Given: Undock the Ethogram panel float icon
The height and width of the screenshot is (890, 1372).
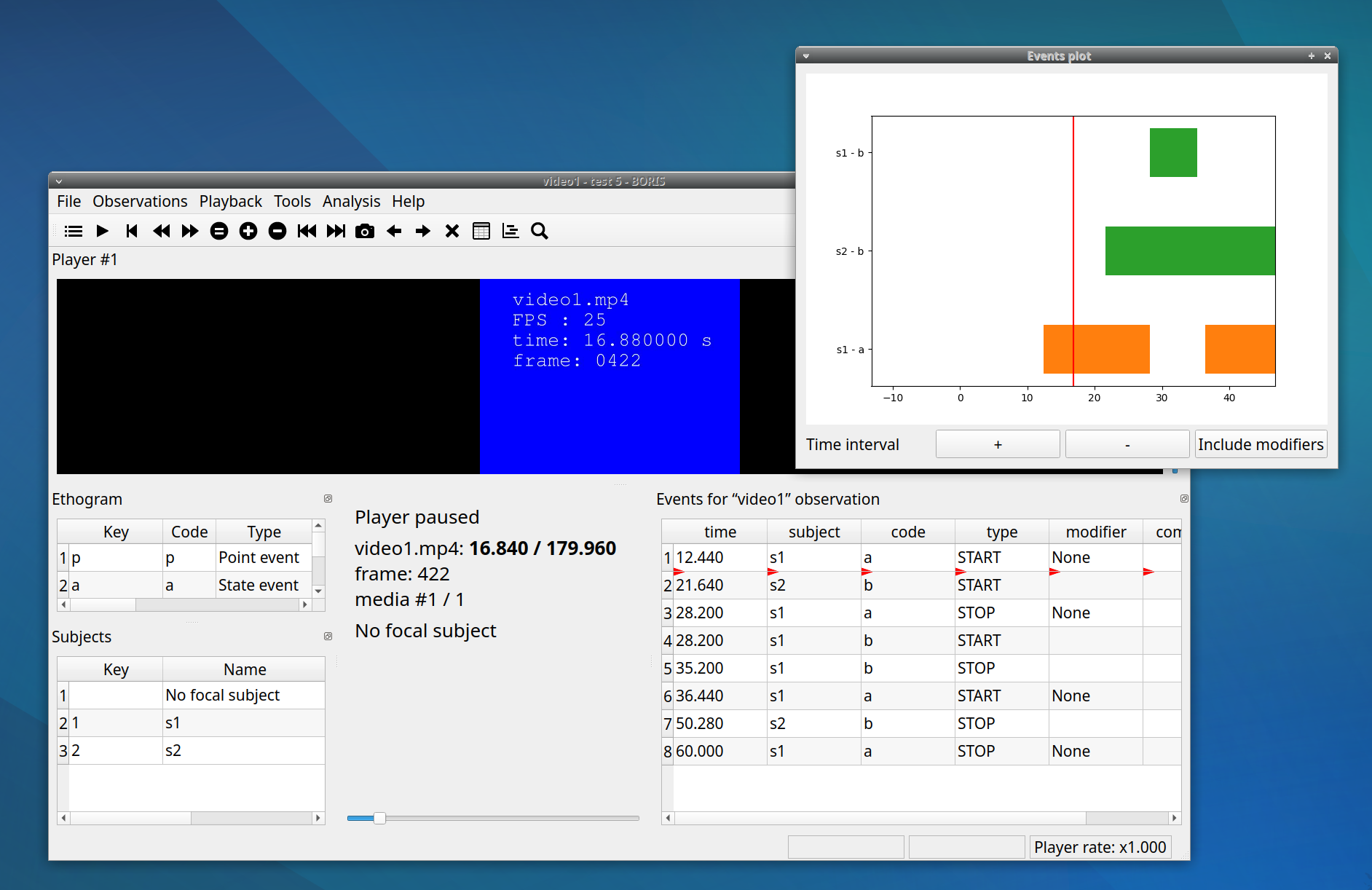Looking at the screenshot, I should (x=328, y=499).
